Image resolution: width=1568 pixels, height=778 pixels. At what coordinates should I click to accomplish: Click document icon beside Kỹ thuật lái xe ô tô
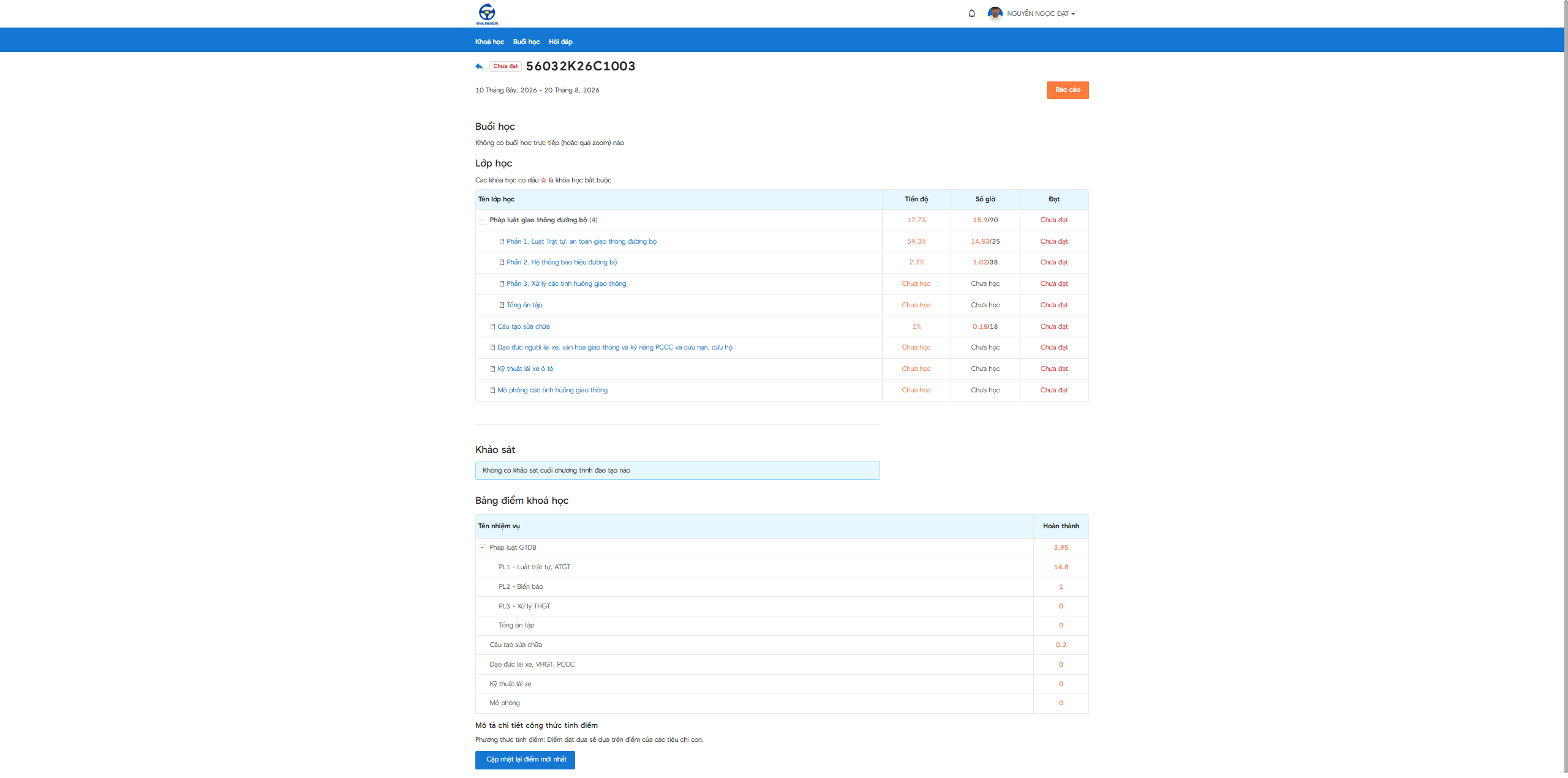coord(492,368)
